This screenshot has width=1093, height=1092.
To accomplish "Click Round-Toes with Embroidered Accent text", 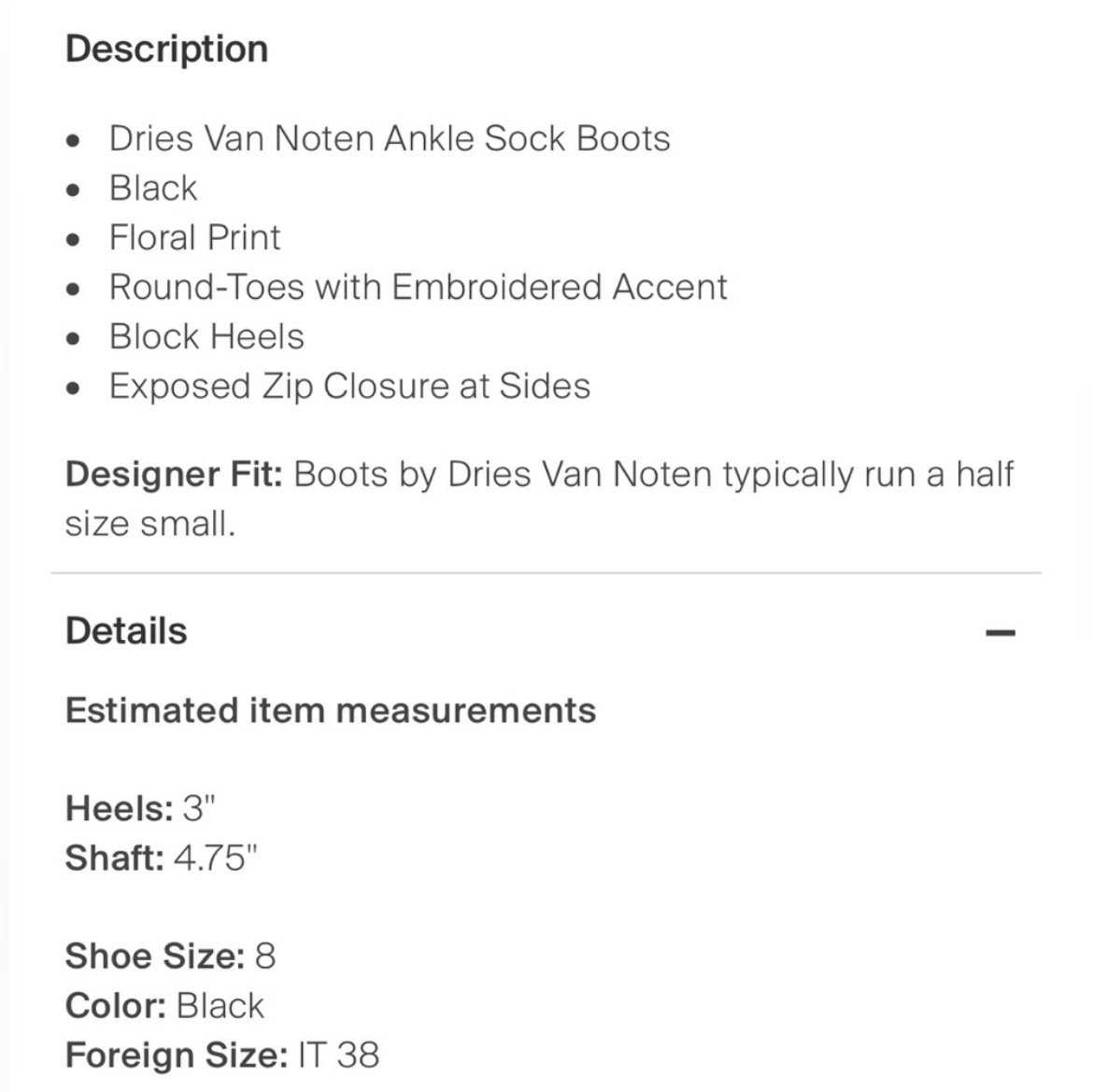I will click(x=418, y=287).
